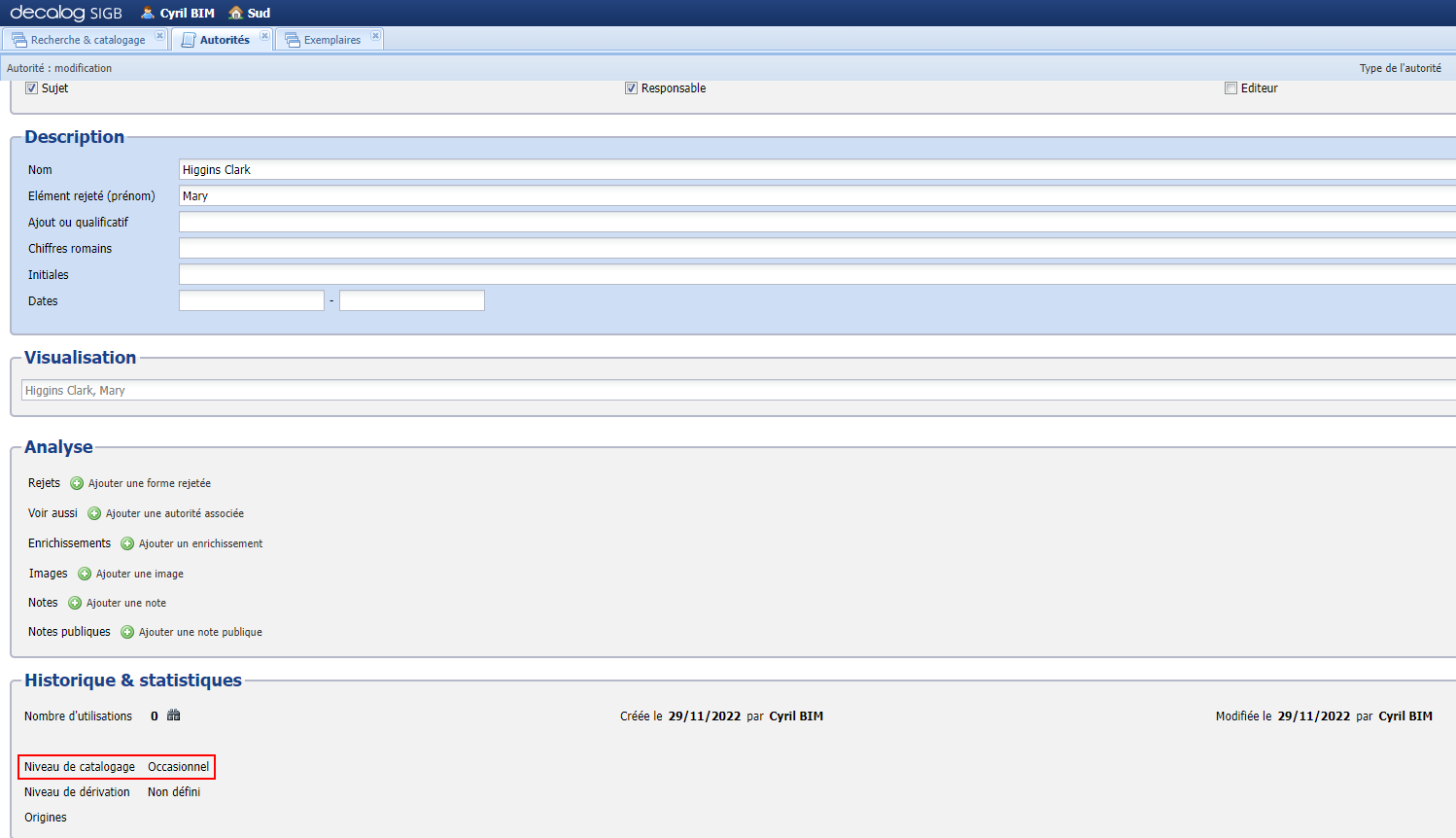Close the Autorités tab

(x=264, y=34)
